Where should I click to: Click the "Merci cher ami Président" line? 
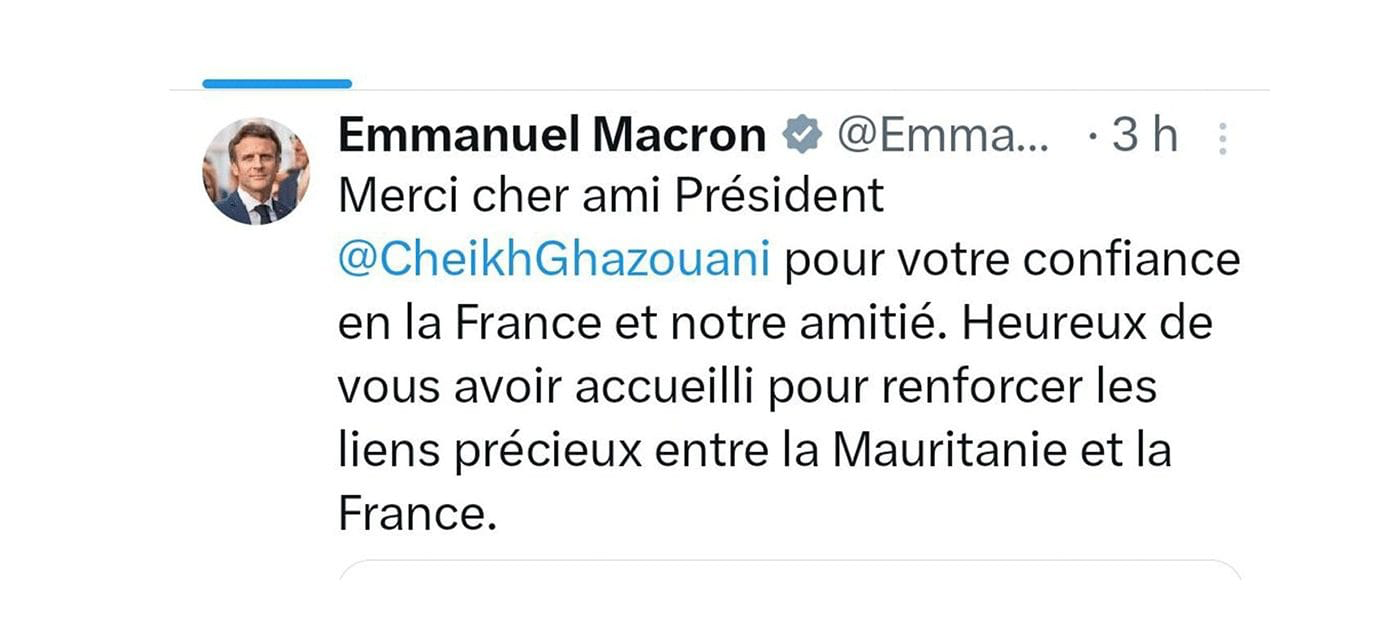(611, 197)
